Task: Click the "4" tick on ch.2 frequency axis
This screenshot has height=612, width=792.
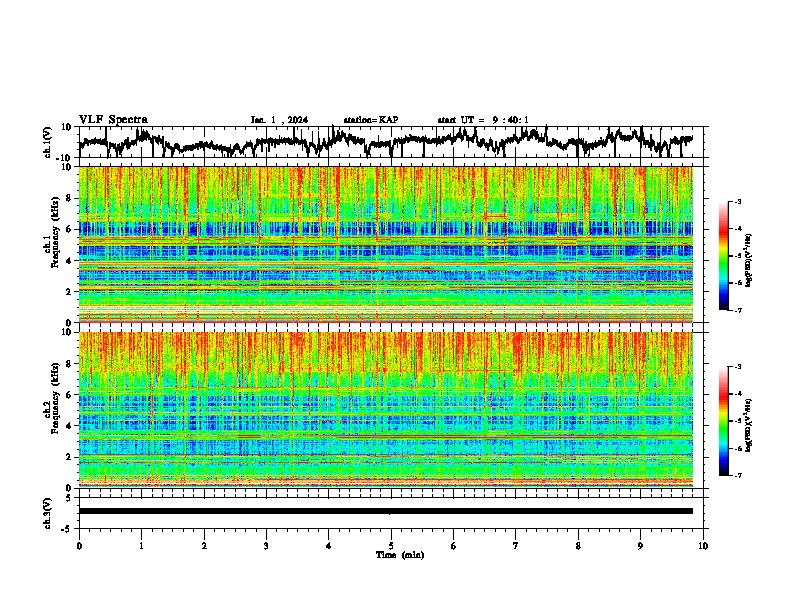Action: [x=69, y=426]
